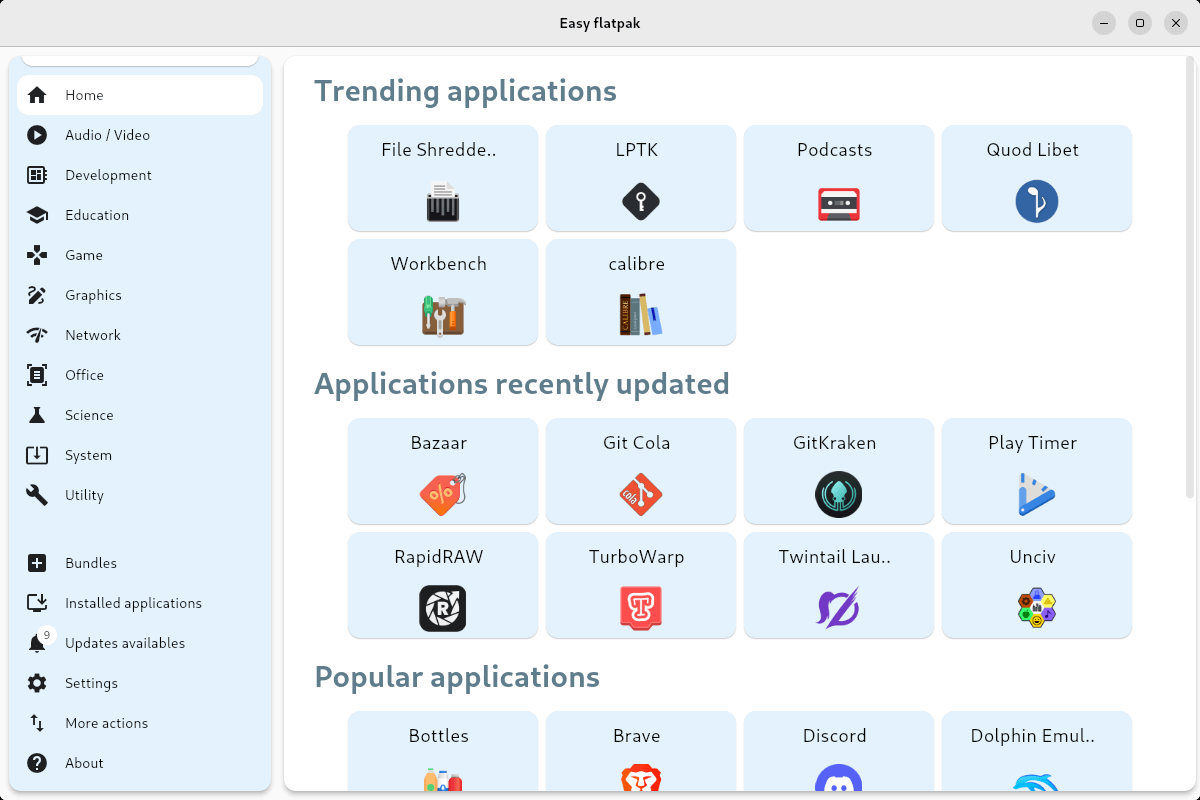This screenshot has height=800, width=1200.
Task: Select the Bazaar price tag icon
Action: click(442, 495)
